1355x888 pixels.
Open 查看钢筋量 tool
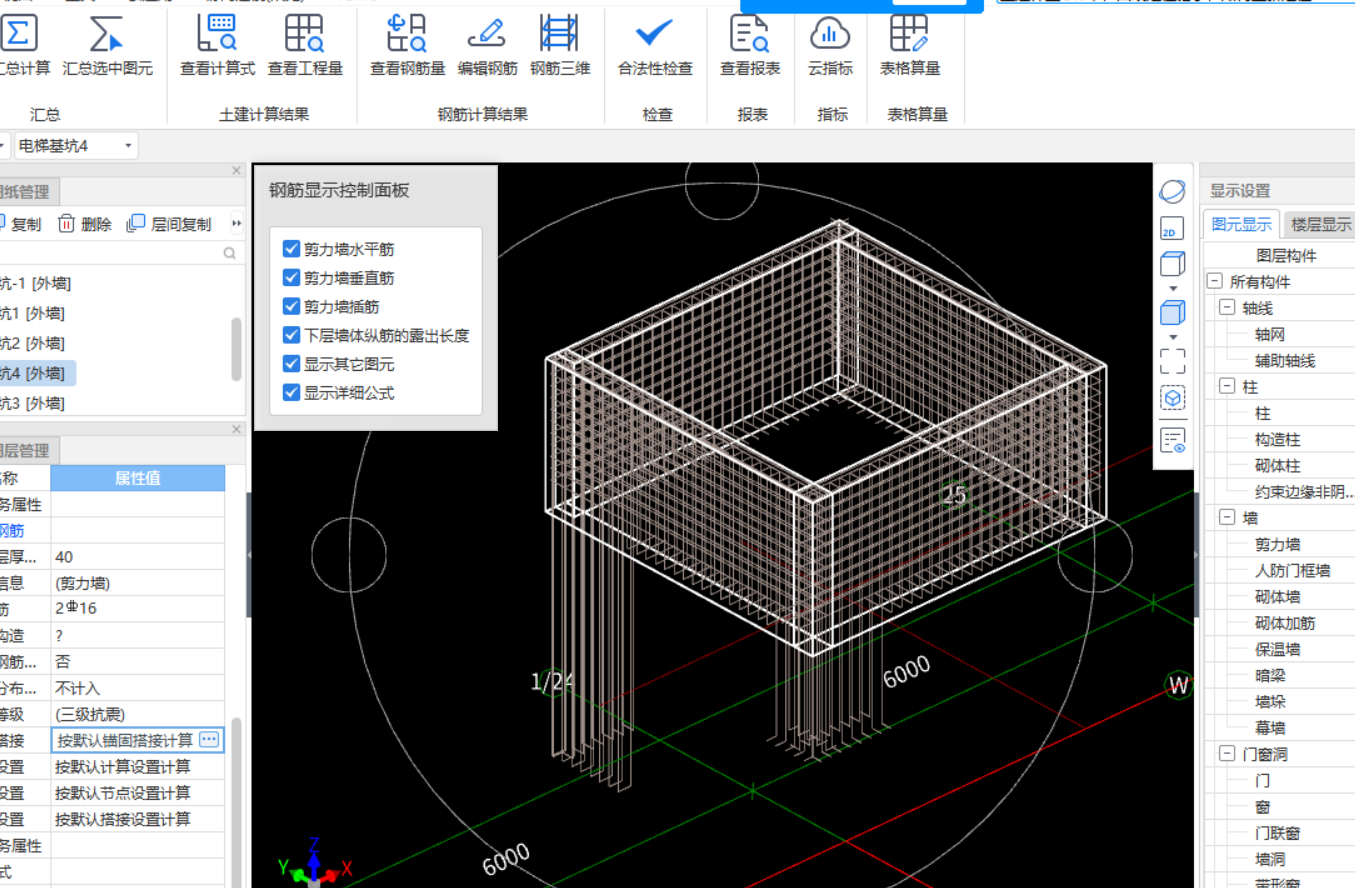coord(407,46)
